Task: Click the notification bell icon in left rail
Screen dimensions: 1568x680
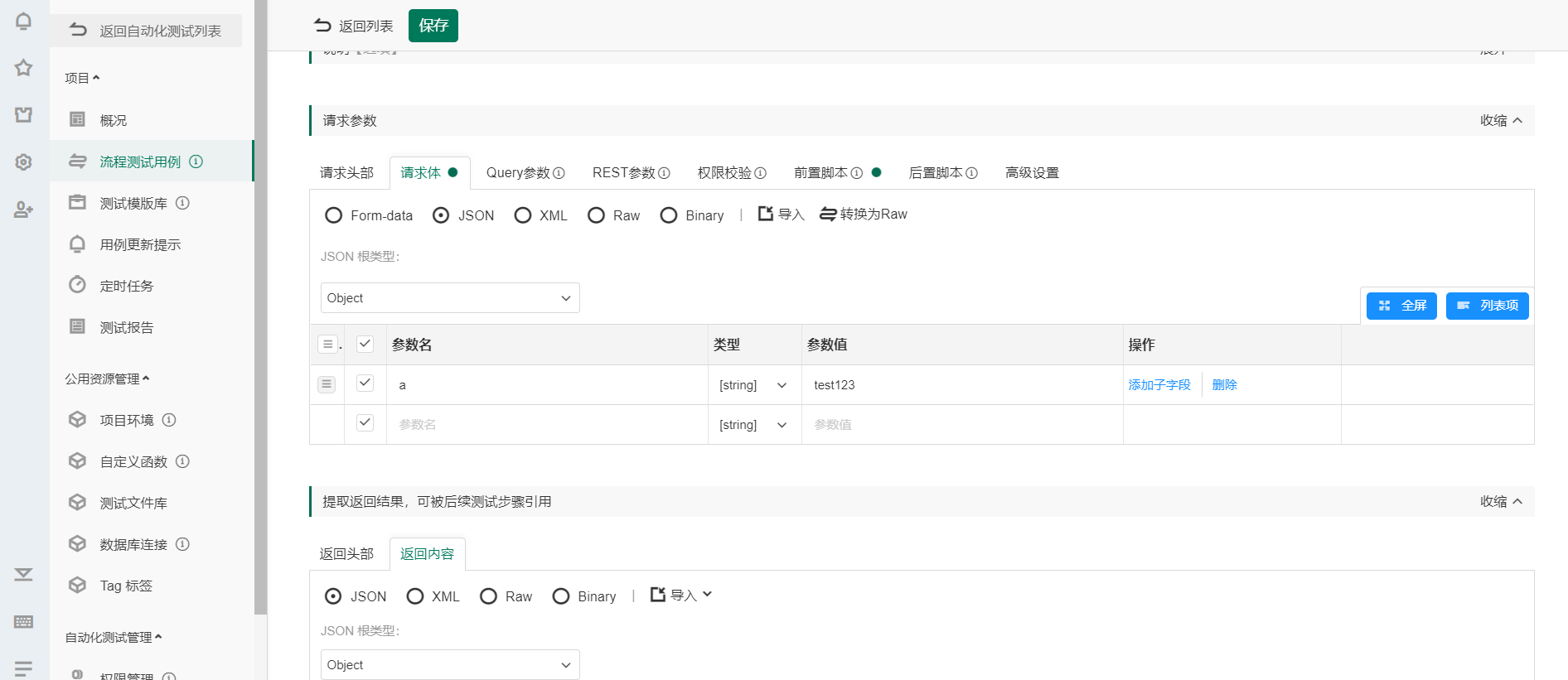Action: pyautogui.click(x=23, y=22)
